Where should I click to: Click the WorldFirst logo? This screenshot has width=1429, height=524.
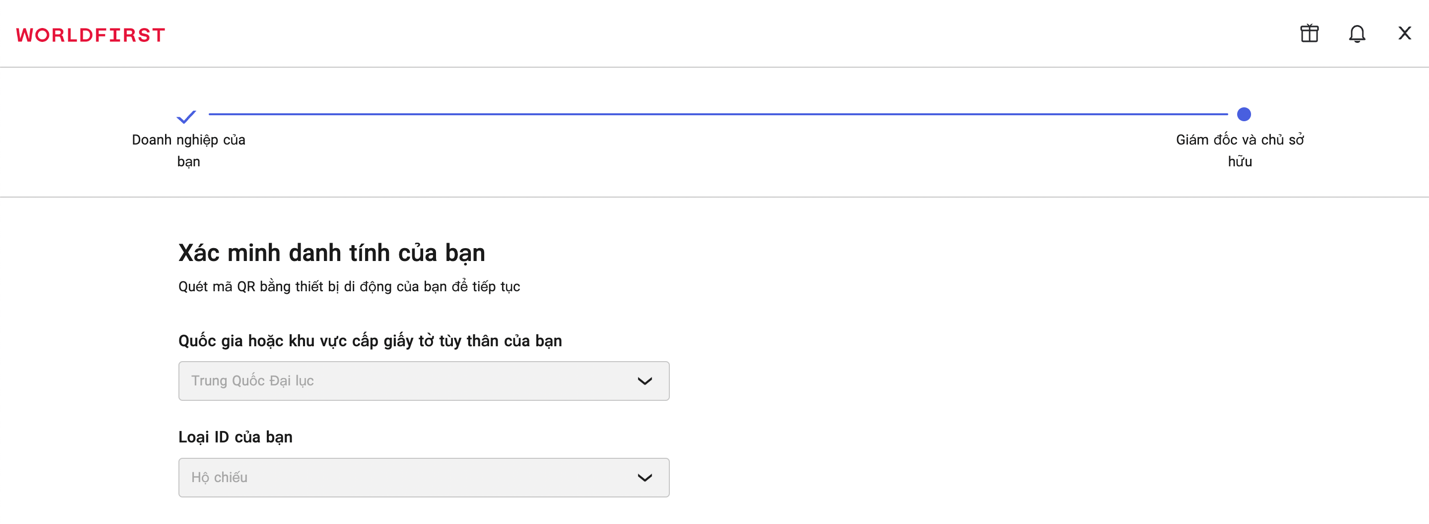click(x=91, y=35)
